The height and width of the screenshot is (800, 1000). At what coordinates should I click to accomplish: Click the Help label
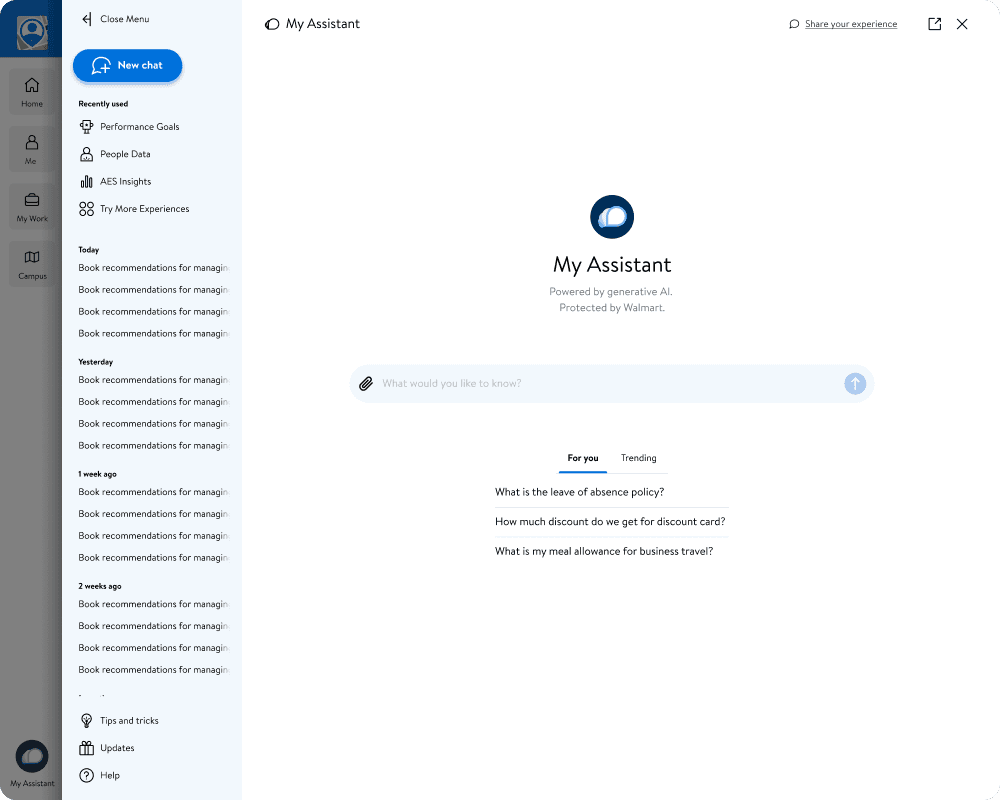(110, 775)
